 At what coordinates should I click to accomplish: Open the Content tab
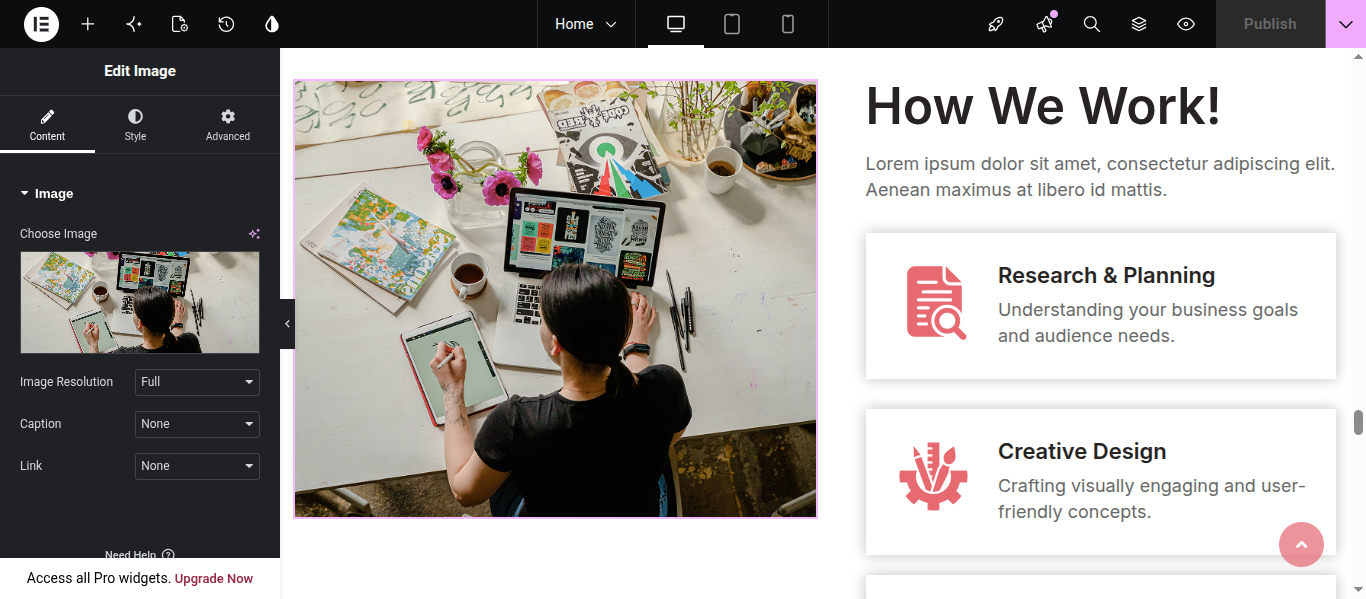[47, 124]
